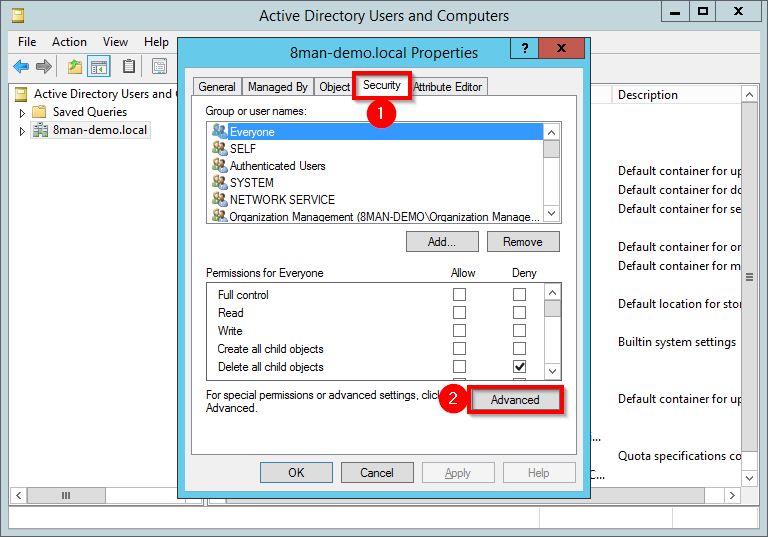
Task: Uncheck Deny for Delete all child objects
Action: (519, 367)
